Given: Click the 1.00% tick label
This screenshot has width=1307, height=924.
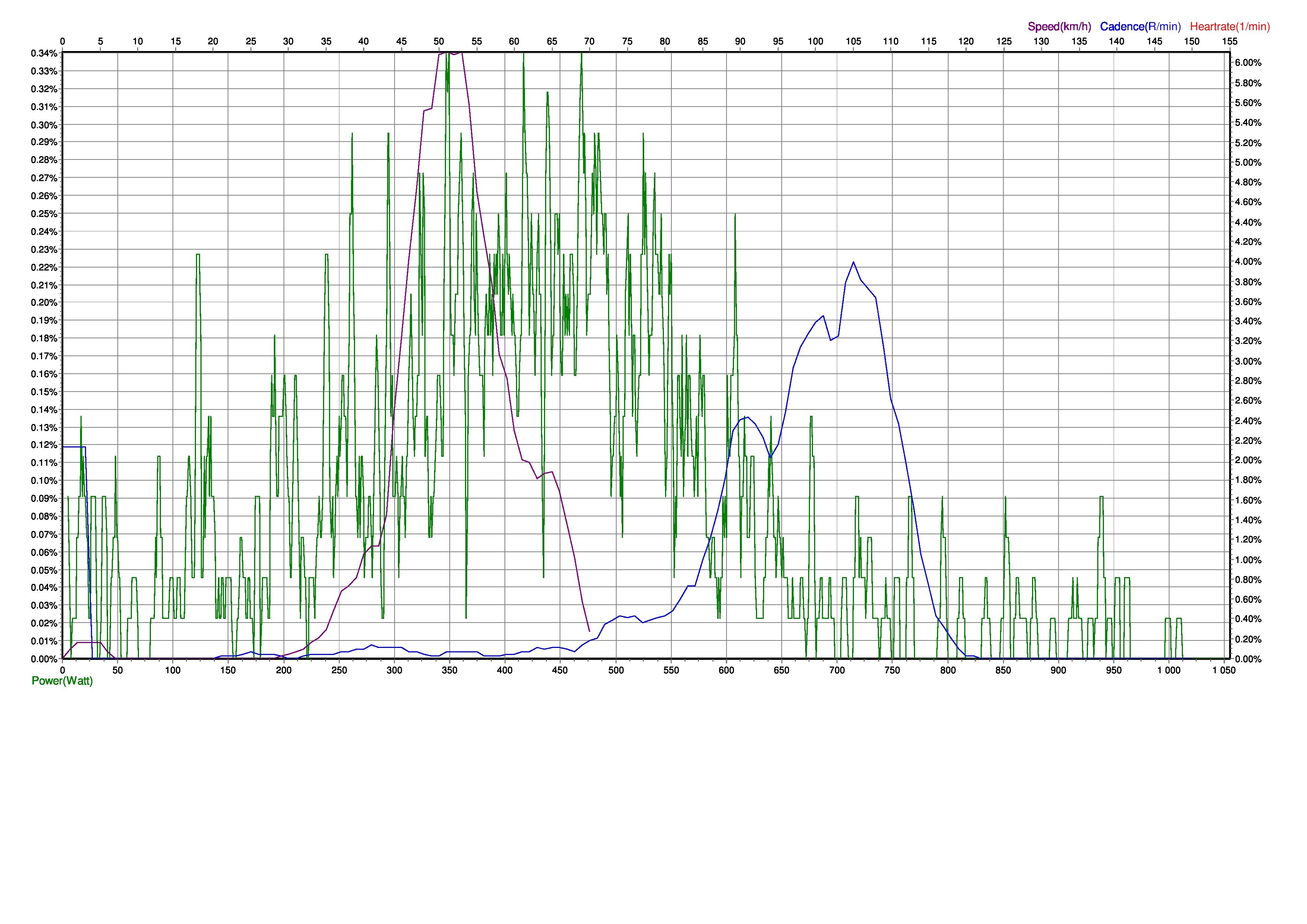Looking at the screenshot, I should tap(1248, 560).
